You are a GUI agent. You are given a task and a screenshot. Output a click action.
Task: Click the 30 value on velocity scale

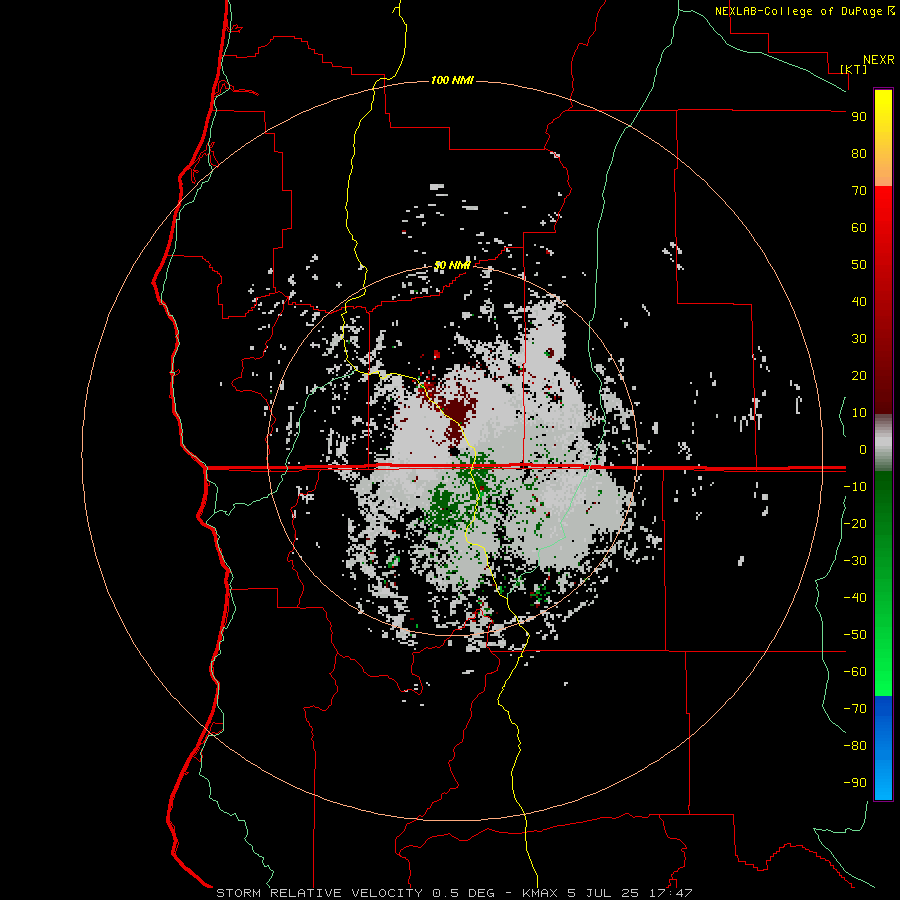click(x=859, y=339)
